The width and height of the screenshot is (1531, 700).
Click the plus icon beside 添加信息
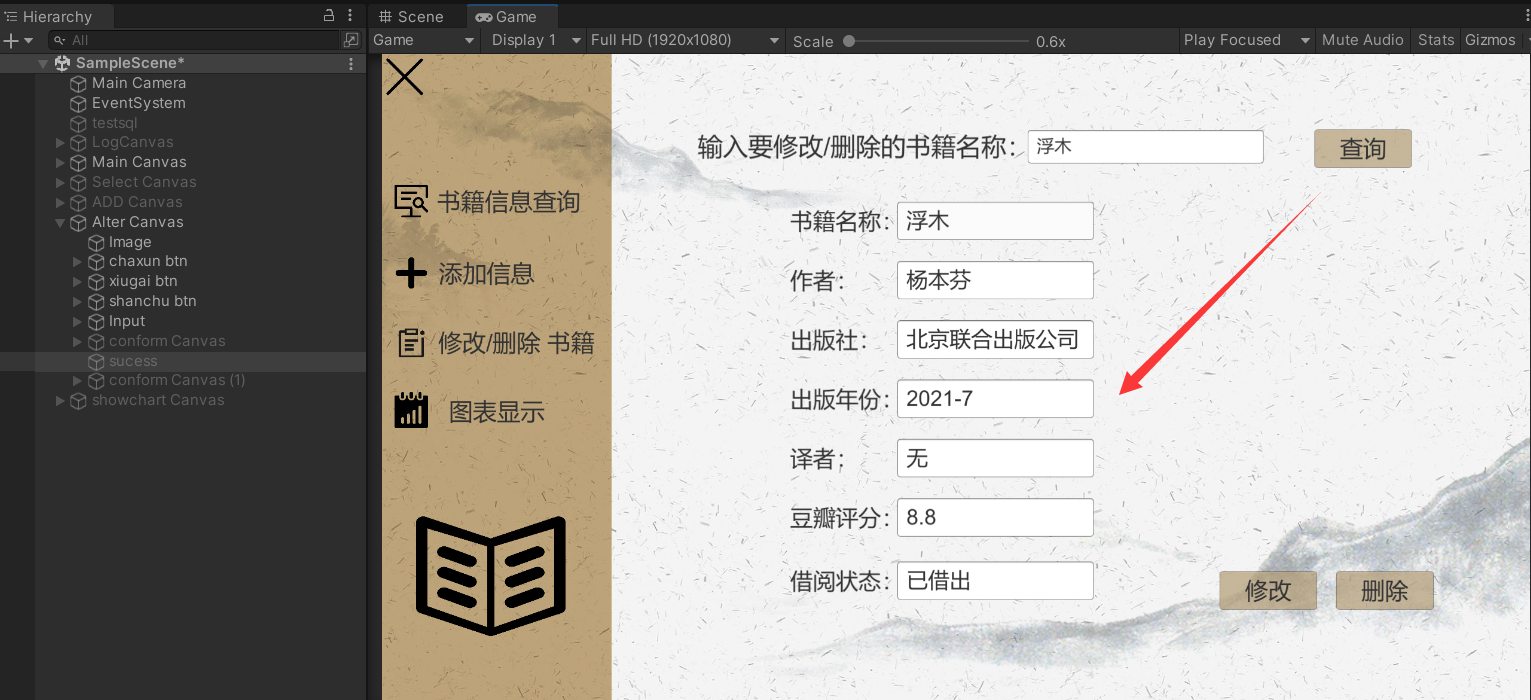click(x=411, y=273)
